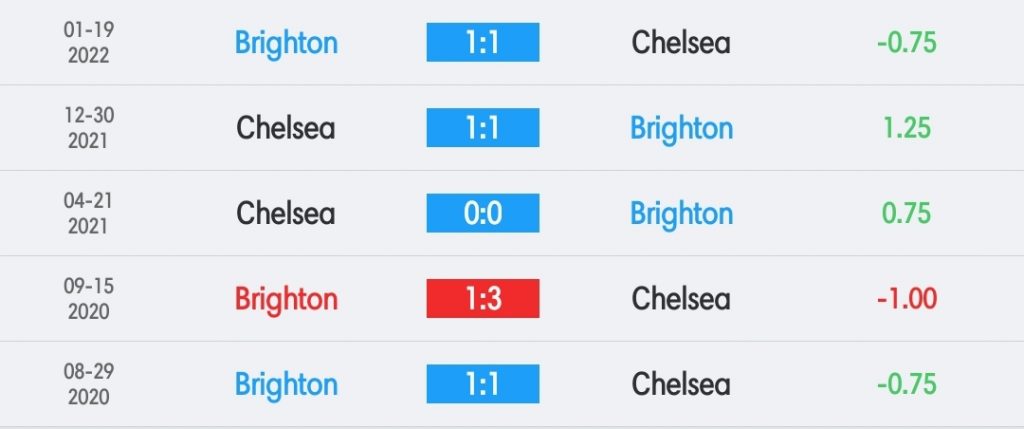Select the 09-15 2020 match date

(x=89, y=298)
